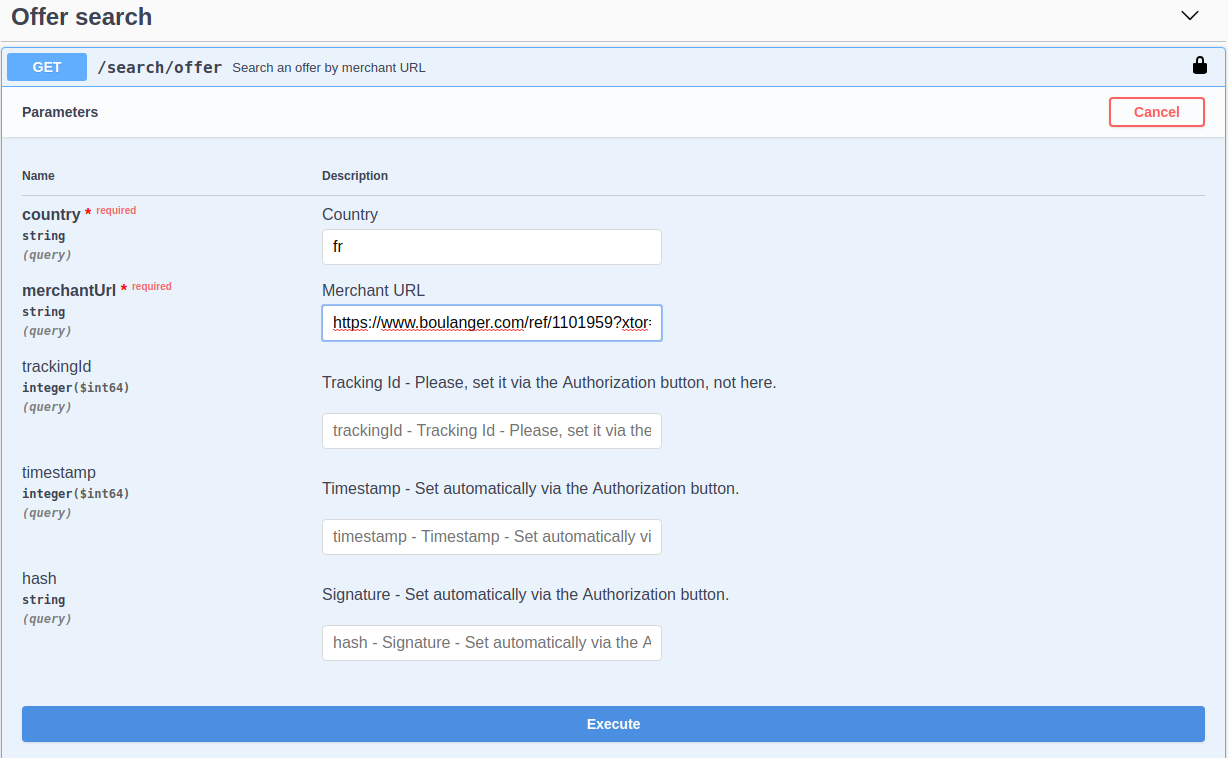Click the Description column header

coord(355,176)
